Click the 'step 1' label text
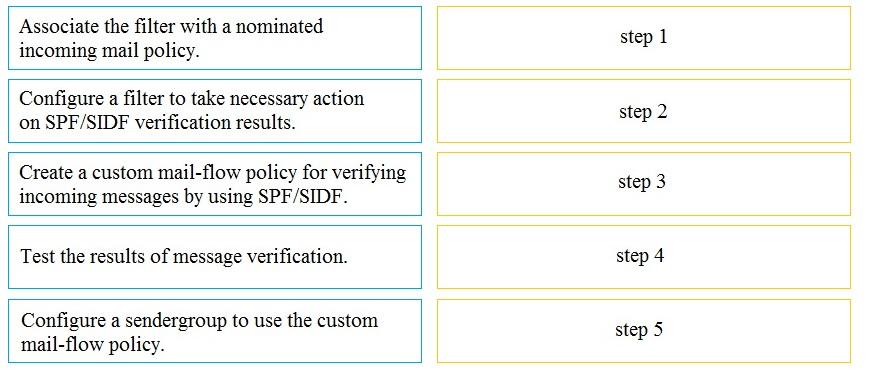The height and width of the screenshot is (373, 876). click(x=644, y=37)
